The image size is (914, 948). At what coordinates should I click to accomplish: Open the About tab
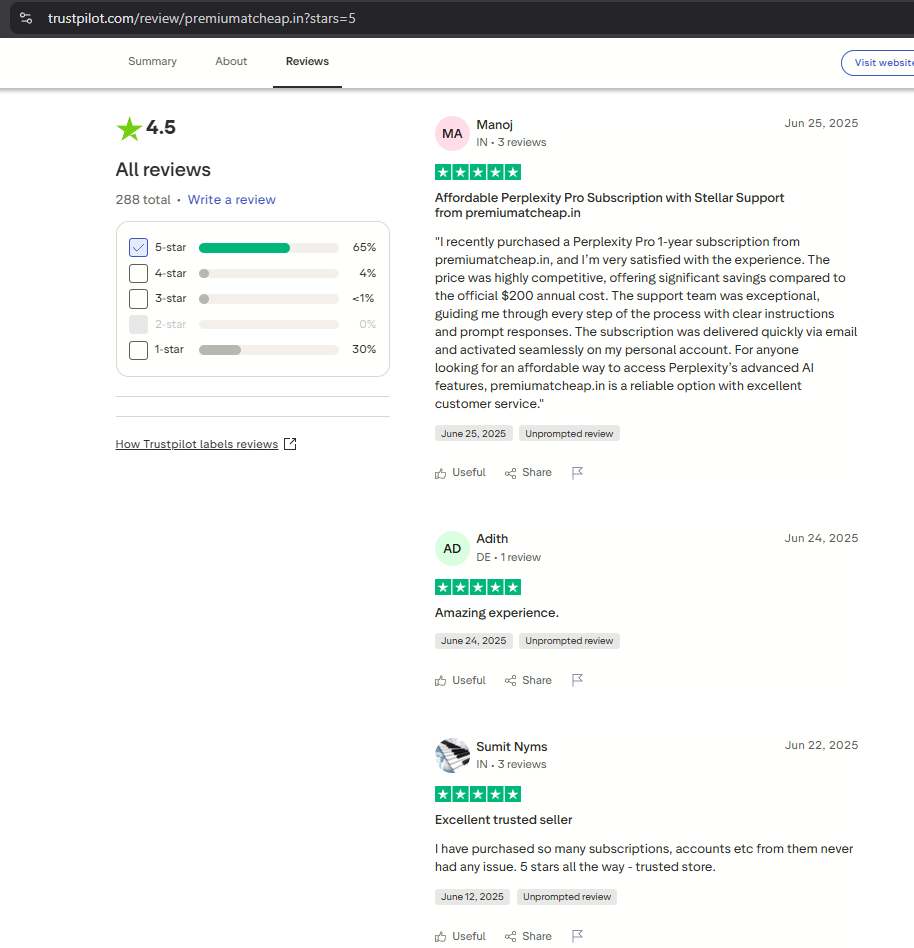(231, 62)
